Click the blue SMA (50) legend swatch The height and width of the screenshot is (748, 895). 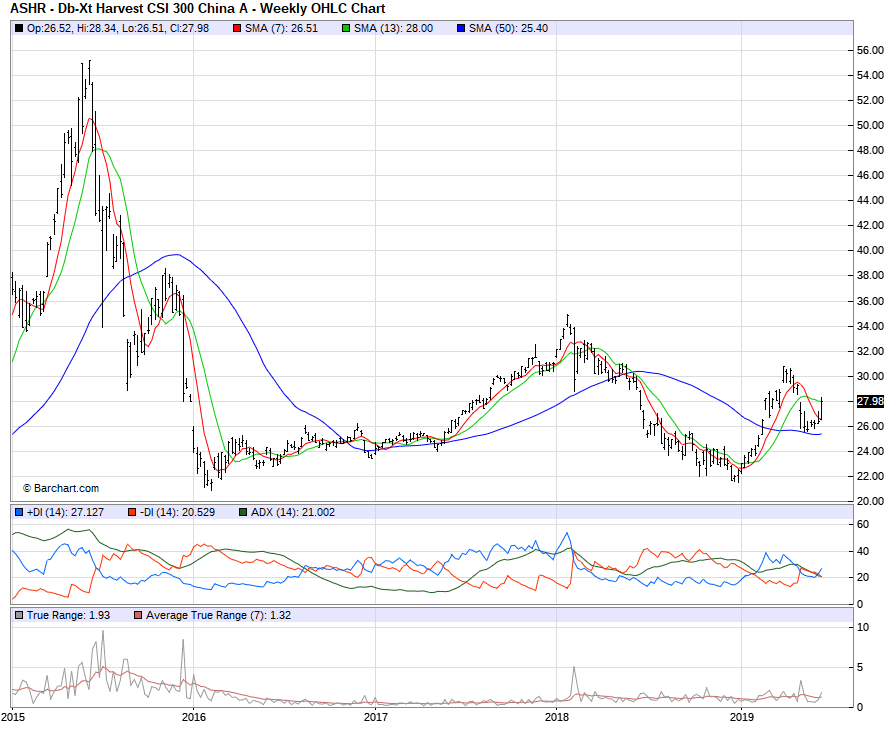coord(461,28)
